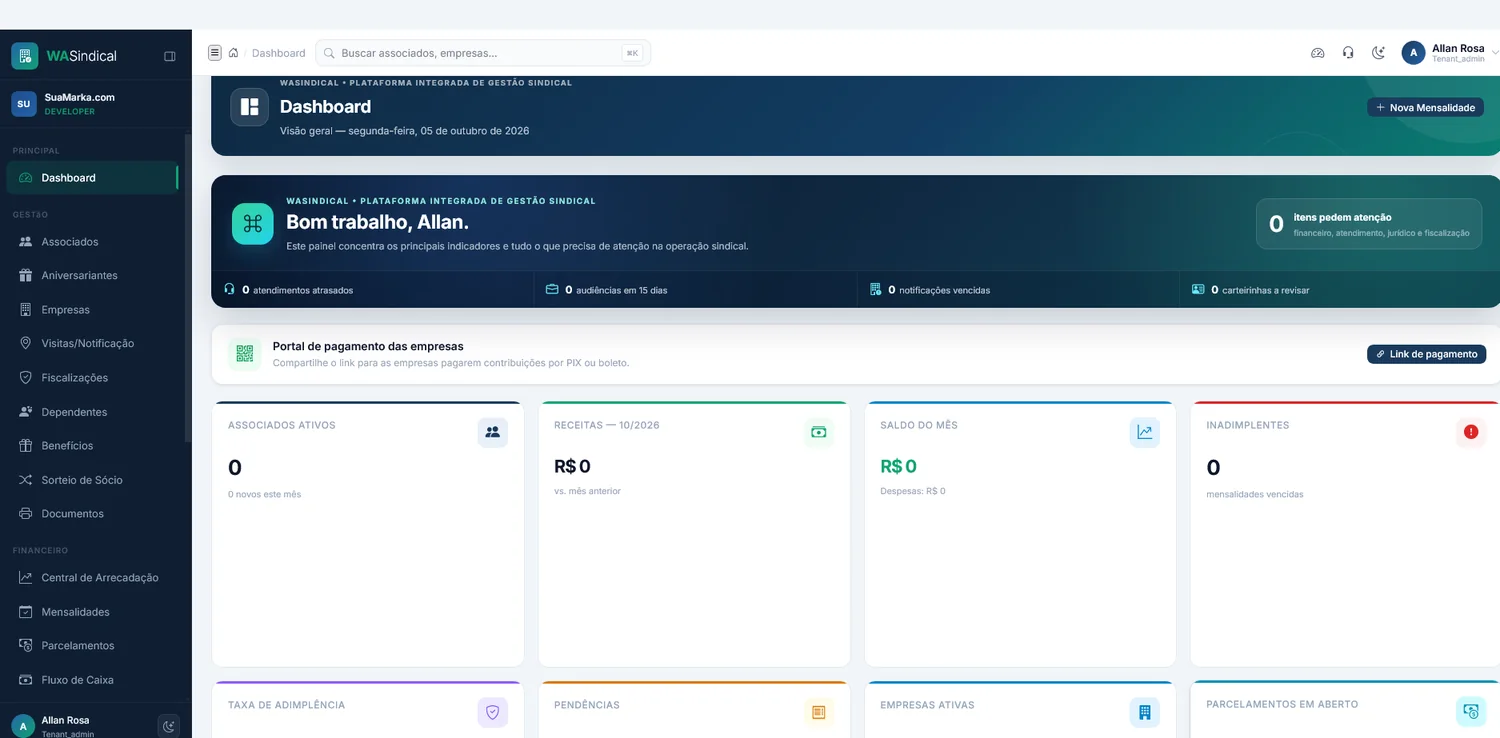Open Parcelamentos in the sidebar
Viewport: 1500px width, 738px height.
point(92,646)
